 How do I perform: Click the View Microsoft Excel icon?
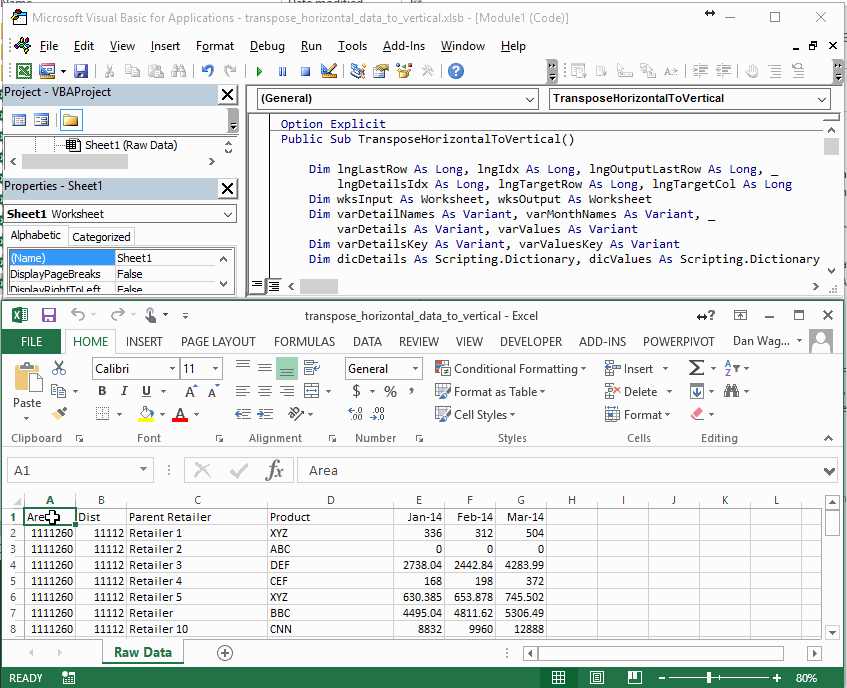[x=24, y=71]
